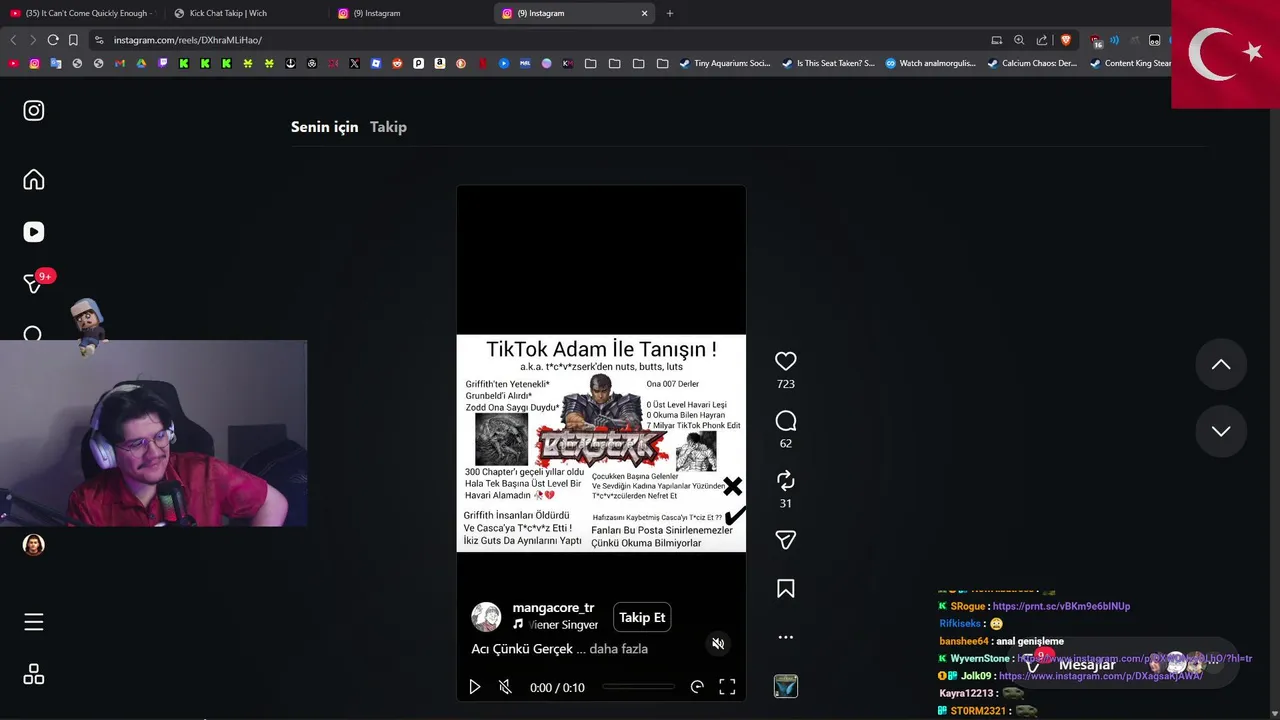This screenshot has width=1280, height=720.
Task: Enter fullscreen for the reel
Action: point(727,687)
